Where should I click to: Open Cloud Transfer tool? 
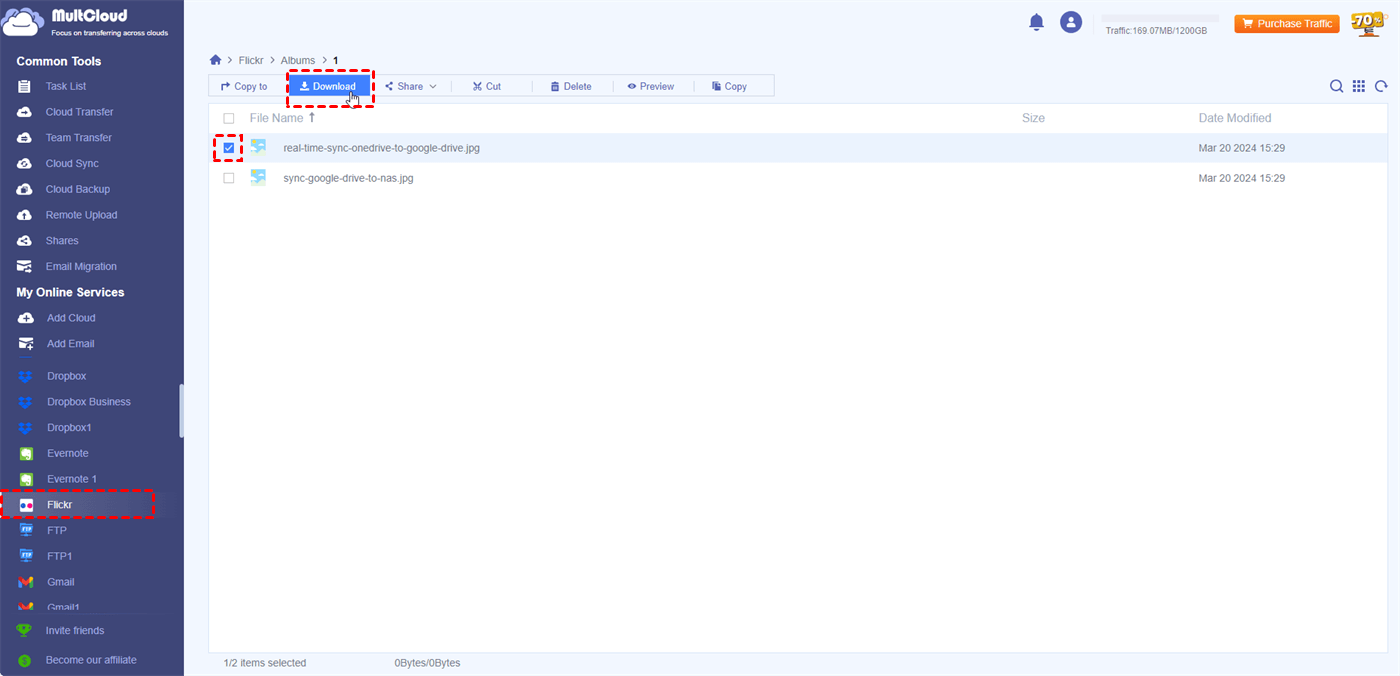79,112
